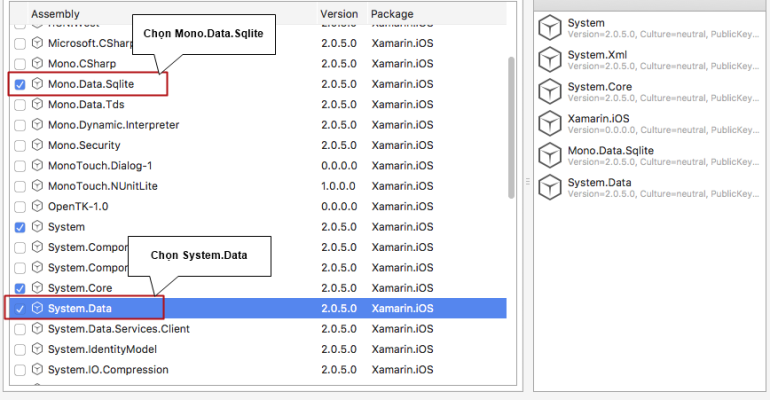This screenshot has height=400, width=770.
Task: Click the Microsoft.CSharp assembly icon
Action: point(37,43)
